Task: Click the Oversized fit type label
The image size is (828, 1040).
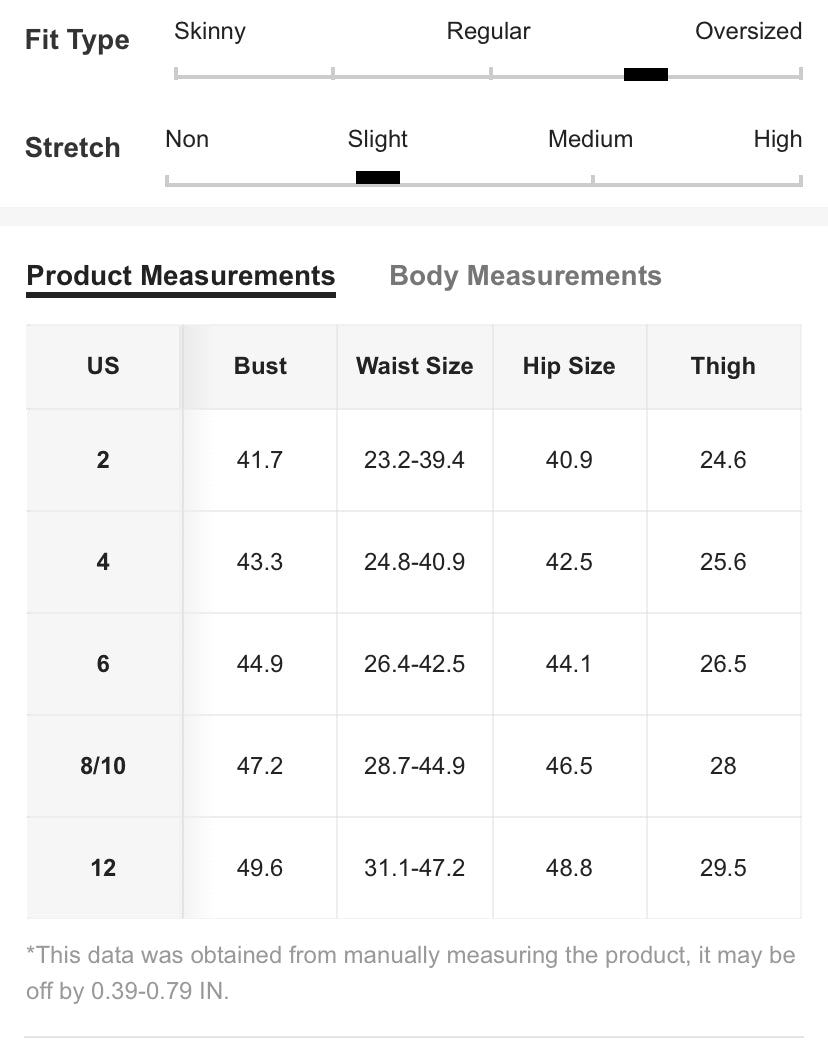Action: [x=748, y=31]
